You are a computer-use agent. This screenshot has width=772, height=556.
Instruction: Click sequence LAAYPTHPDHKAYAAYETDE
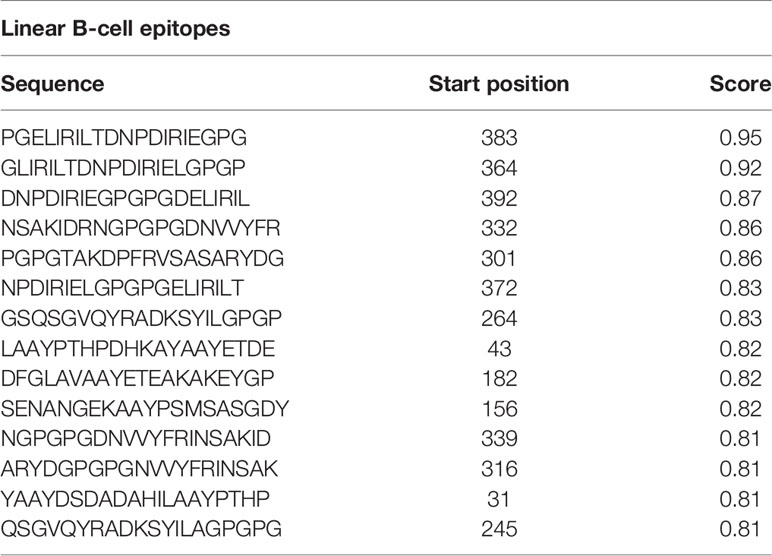coord(138,349)
